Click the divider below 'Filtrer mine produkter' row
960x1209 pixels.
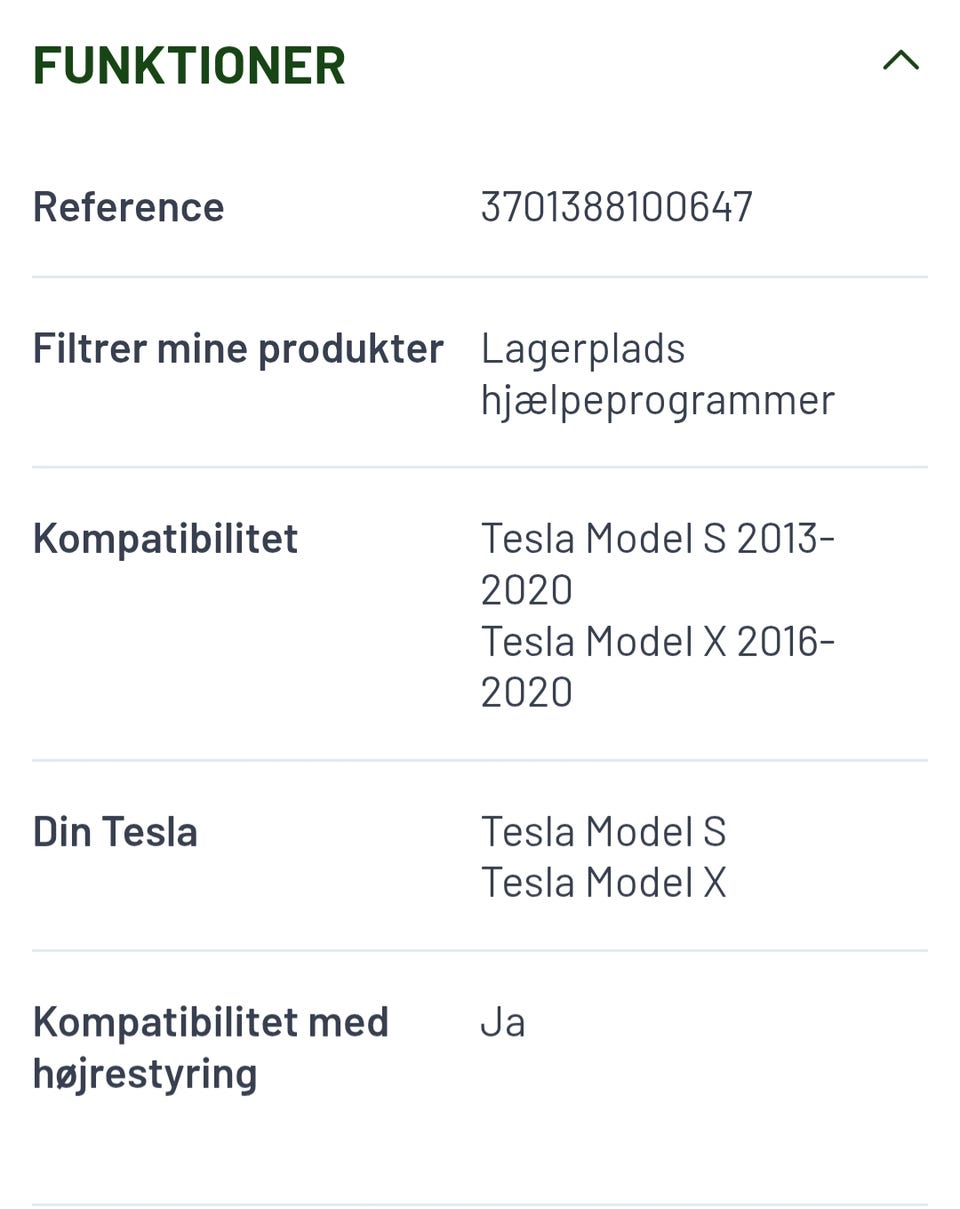(480, 467)
